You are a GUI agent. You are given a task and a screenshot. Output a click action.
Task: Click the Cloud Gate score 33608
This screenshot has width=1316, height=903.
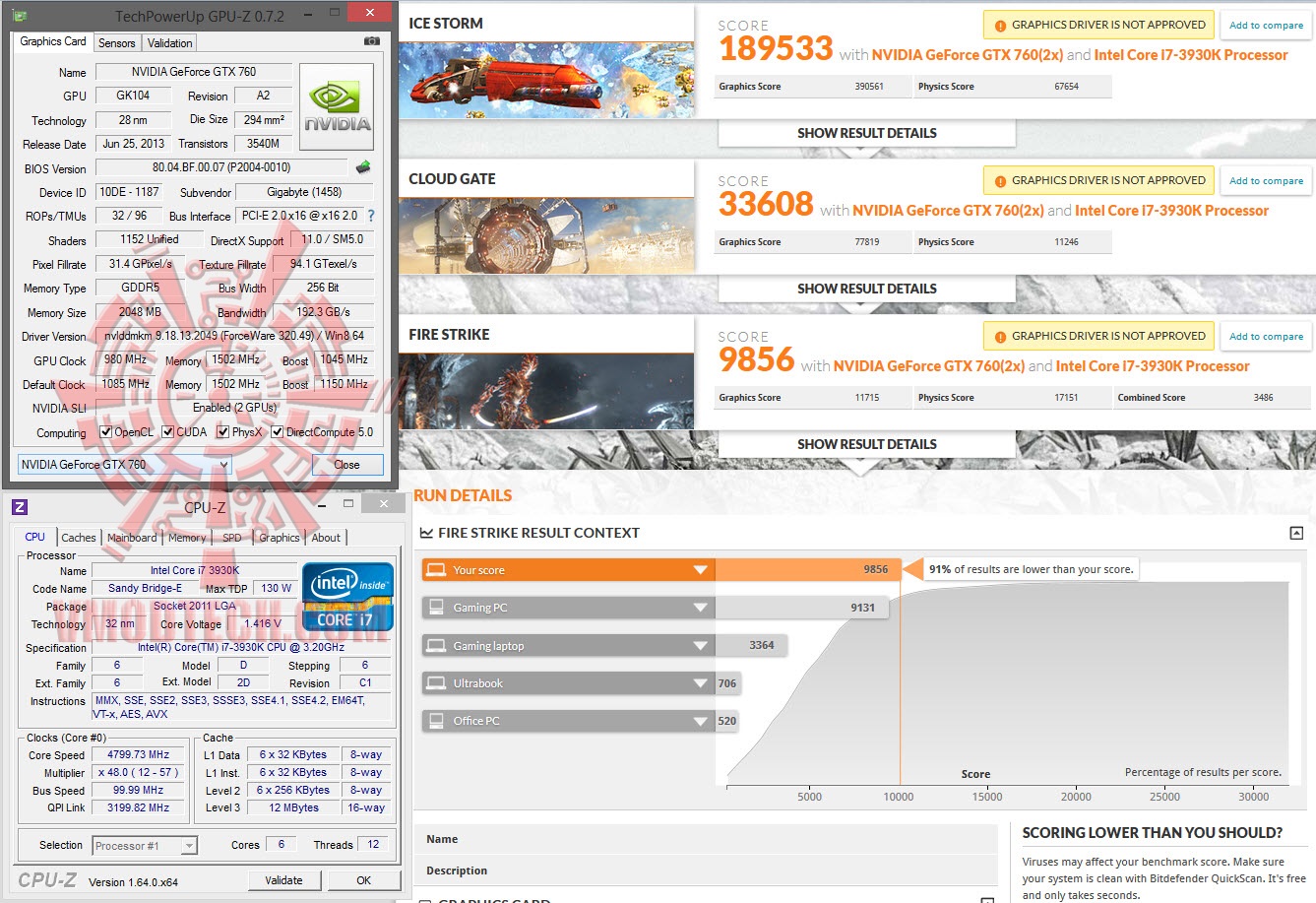[766, 204]
